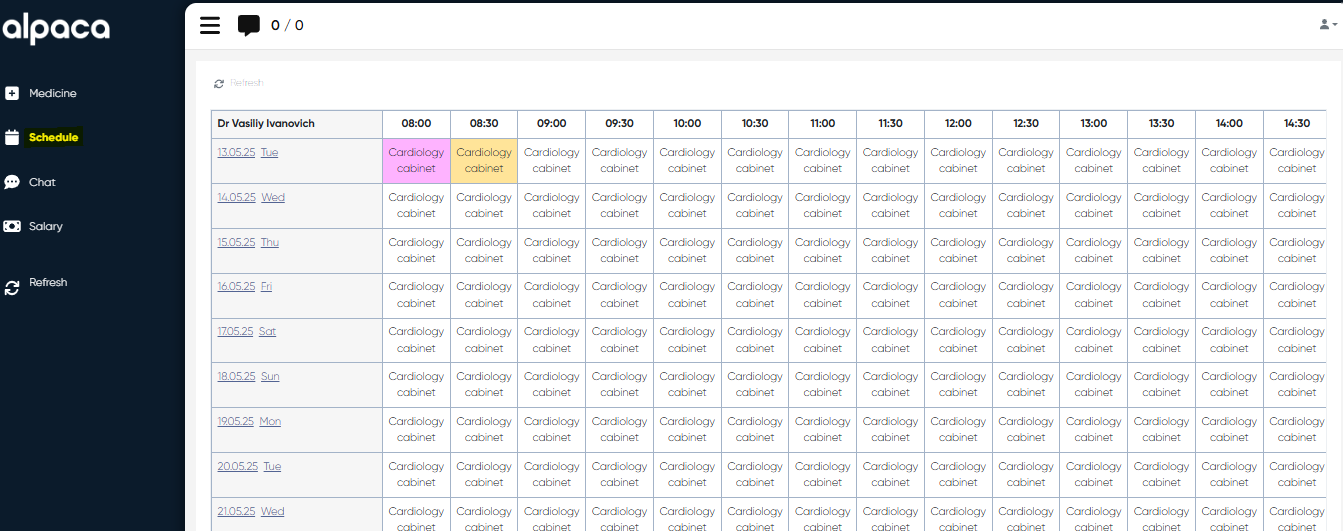Image resolution: width=1343 pixels, height=531 pixels.
Task: Open the user profile dropdown
Action: coord(1327,25)
